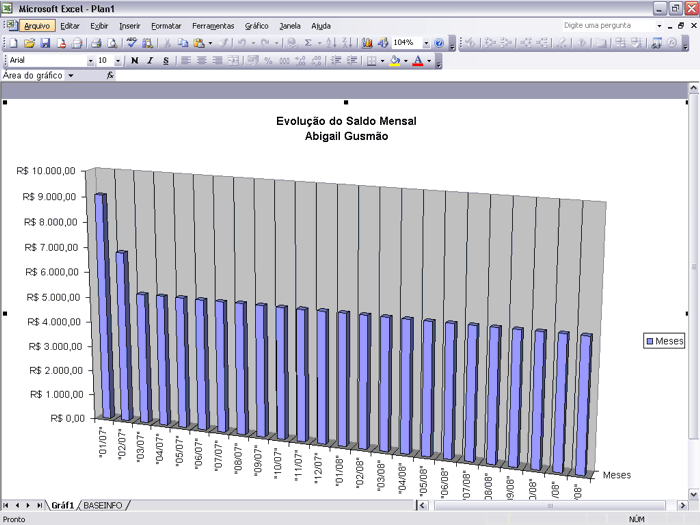The height and width of the screenshot is (525, 700).
Task: Toggle bold formatting (N button)
Action: tap(135, 61)
